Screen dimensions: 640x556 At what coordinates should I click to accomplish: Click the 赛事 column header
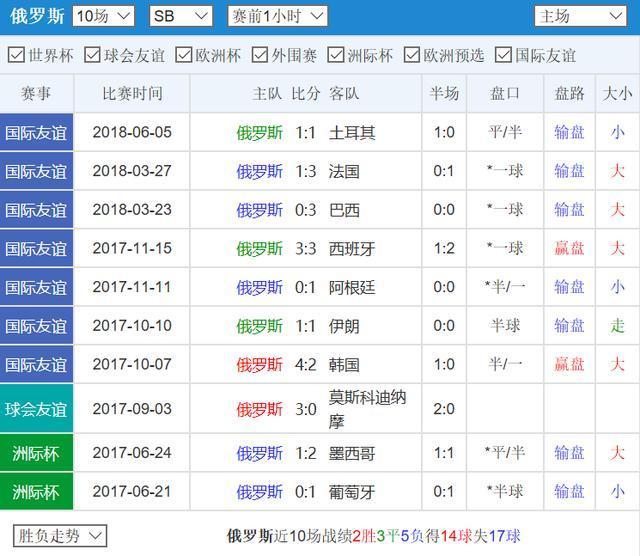tap(36, 93)
